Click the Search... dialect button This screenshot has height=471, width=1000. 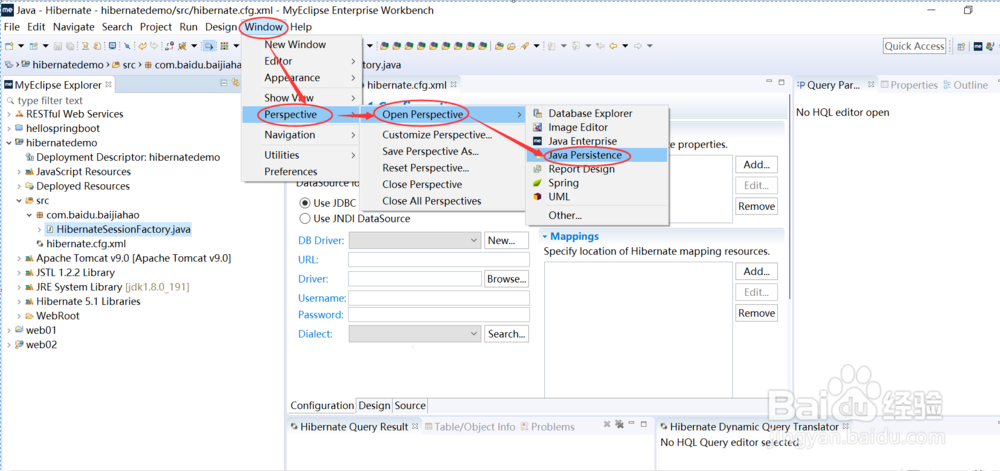coord(506,333)
